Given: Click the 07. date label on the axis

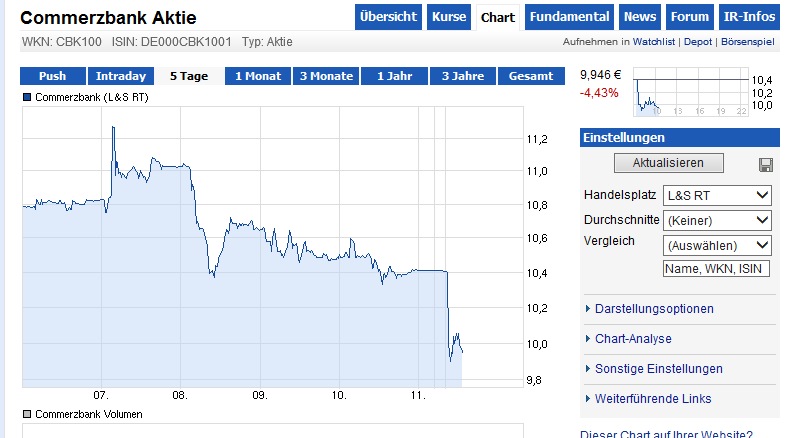Looking at the screenshot, I should (101, 395).
